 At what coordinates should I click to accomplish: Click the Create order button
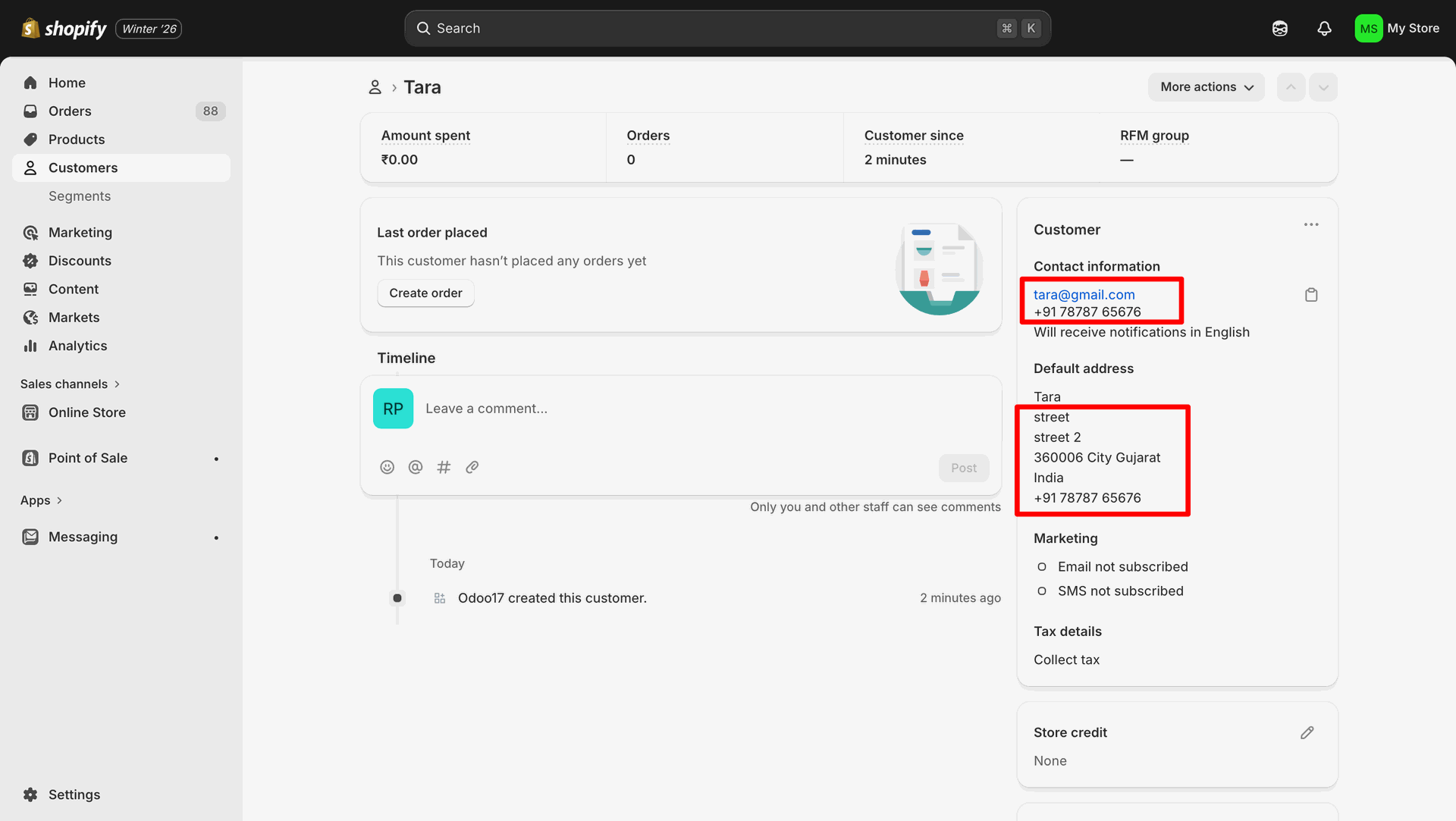point(425,293)
